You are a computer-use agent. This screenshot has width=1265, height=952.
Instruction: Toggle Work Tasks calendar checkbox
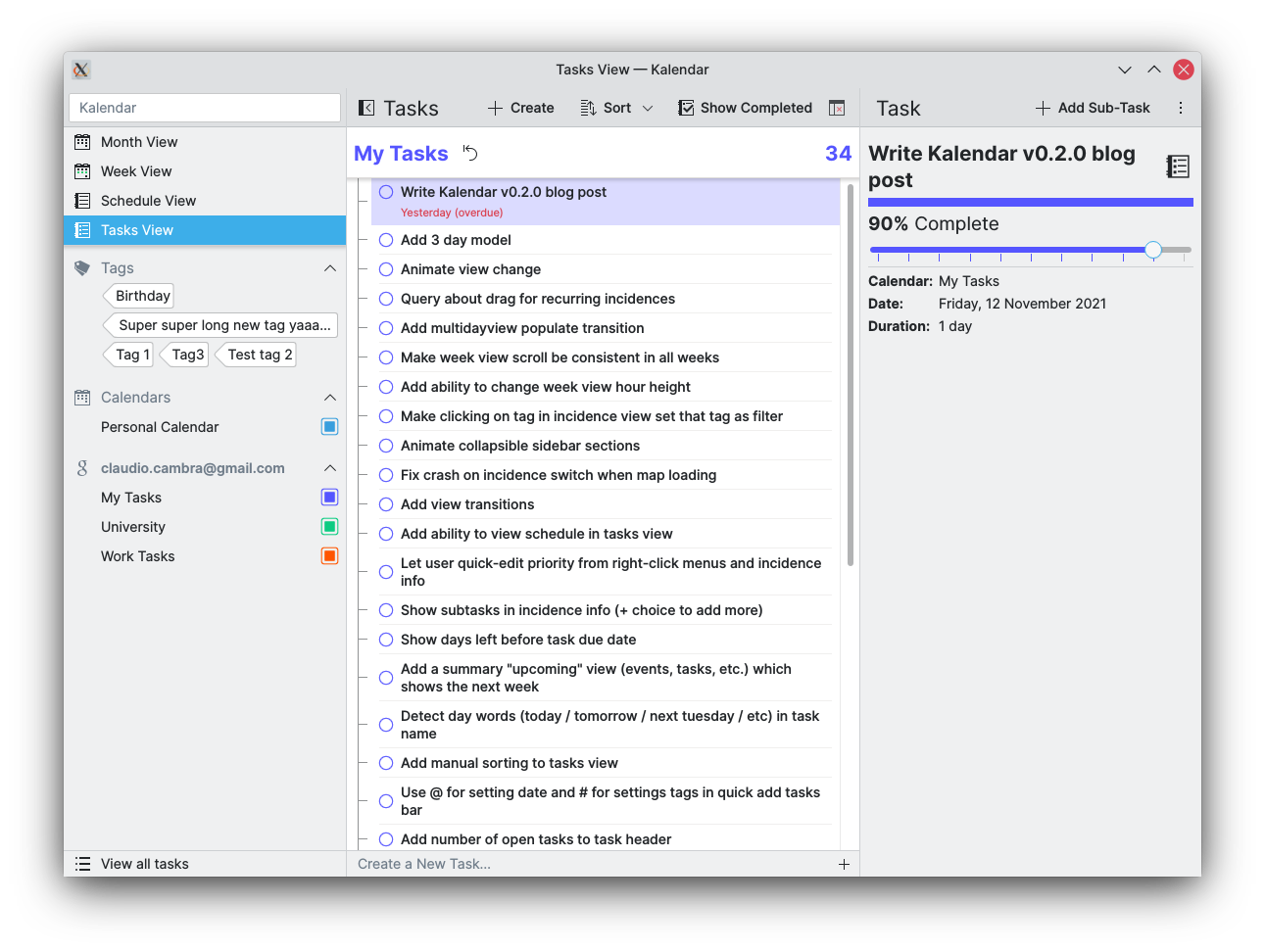coord(330,556)
